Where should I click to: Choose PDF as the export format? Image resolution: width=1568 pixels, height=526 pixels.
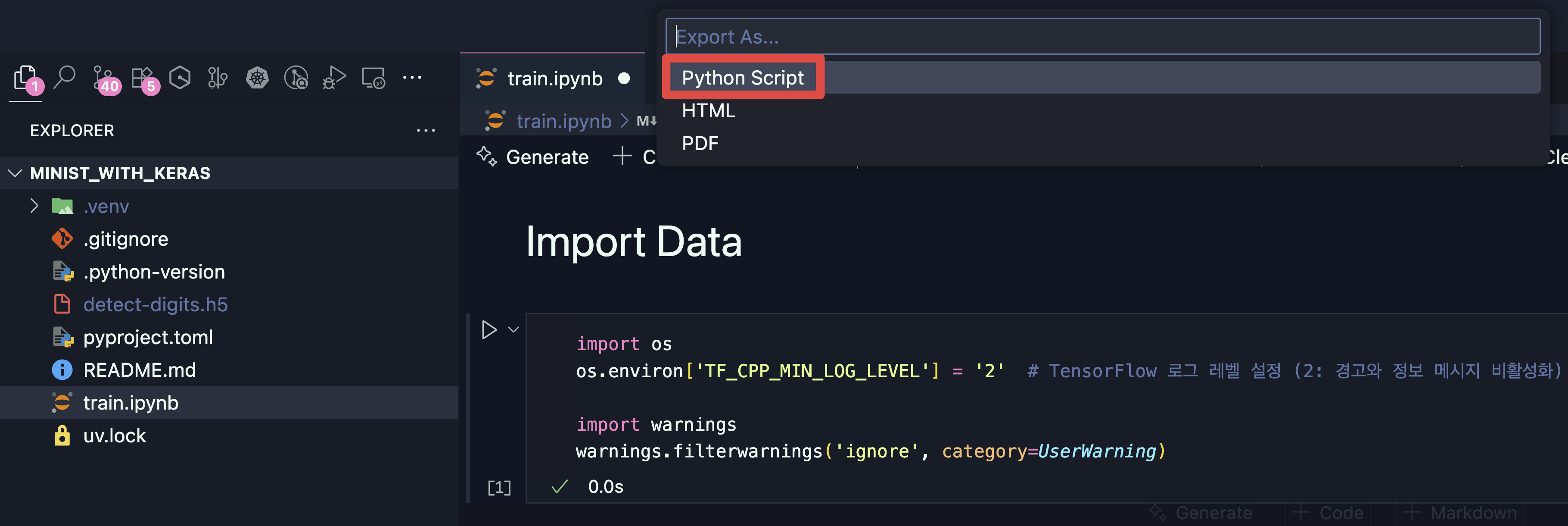(700, 144)
